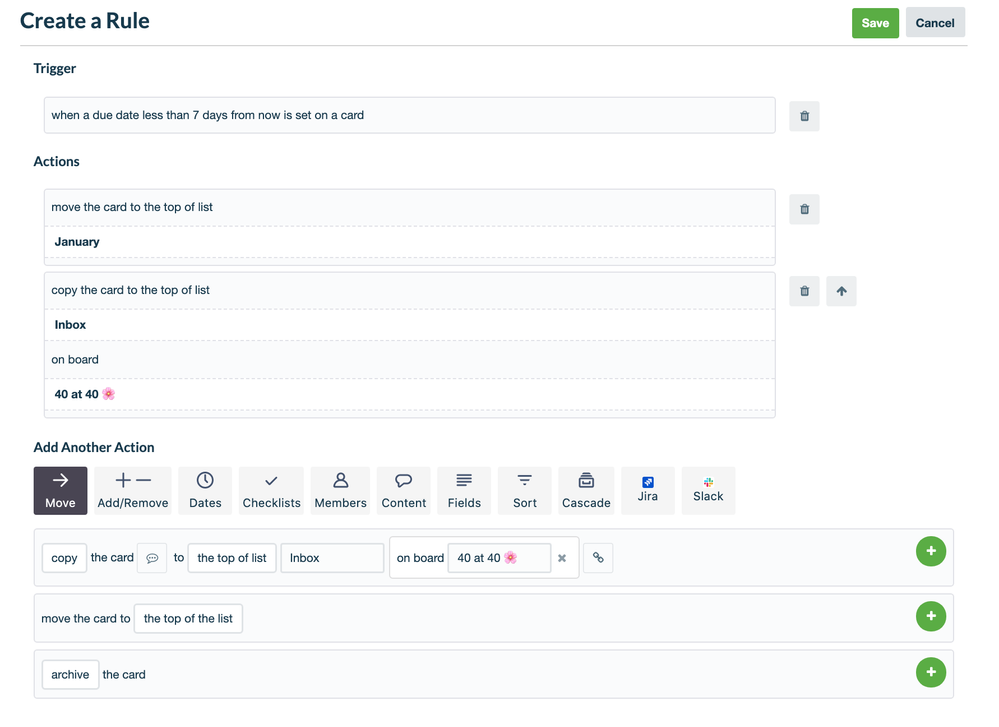Click the 'January' list name
999x727 pixels.
[x=77, y=242]
